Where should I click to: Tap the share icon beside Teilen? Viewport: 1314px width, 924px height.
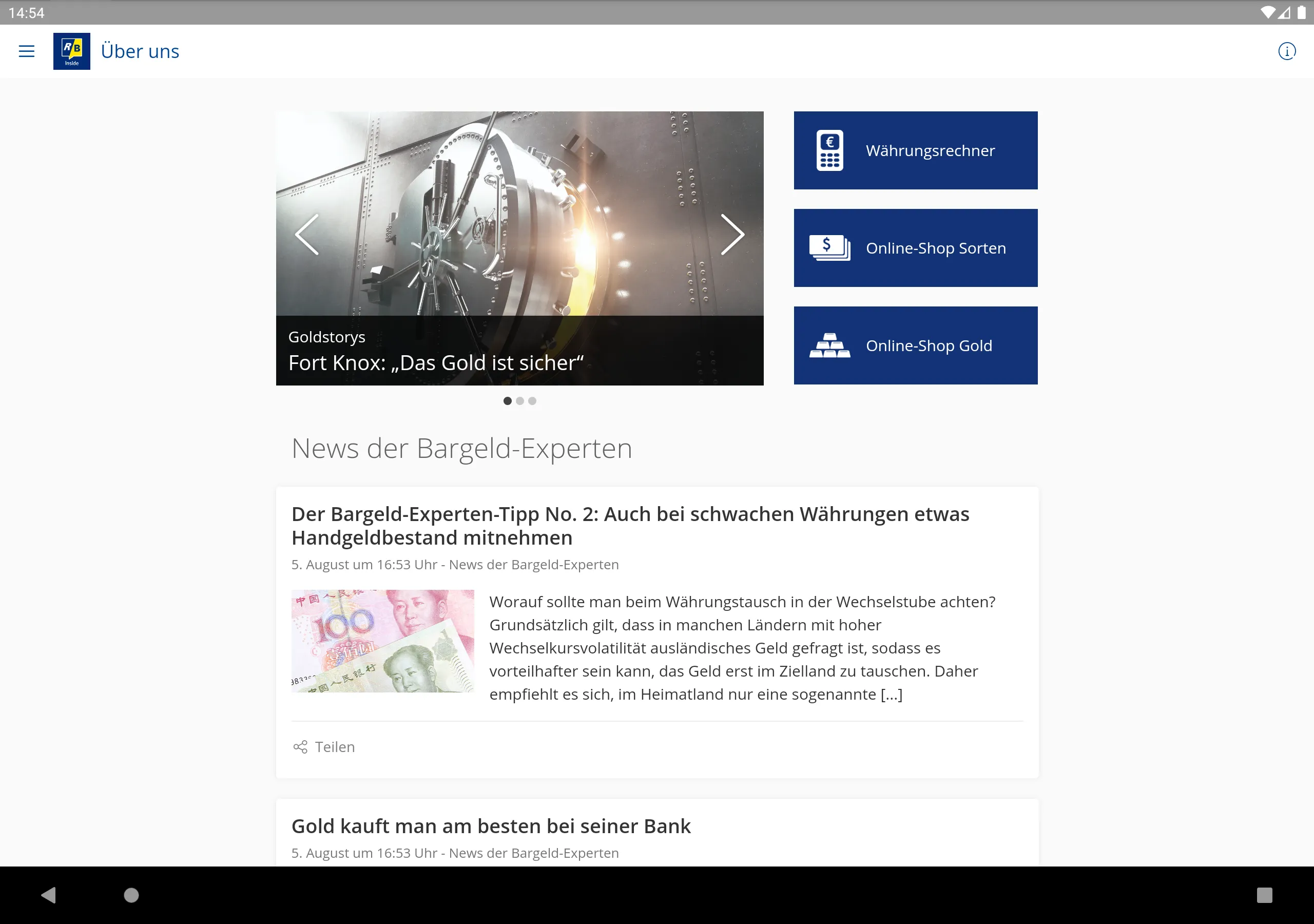tap(300, 747)
